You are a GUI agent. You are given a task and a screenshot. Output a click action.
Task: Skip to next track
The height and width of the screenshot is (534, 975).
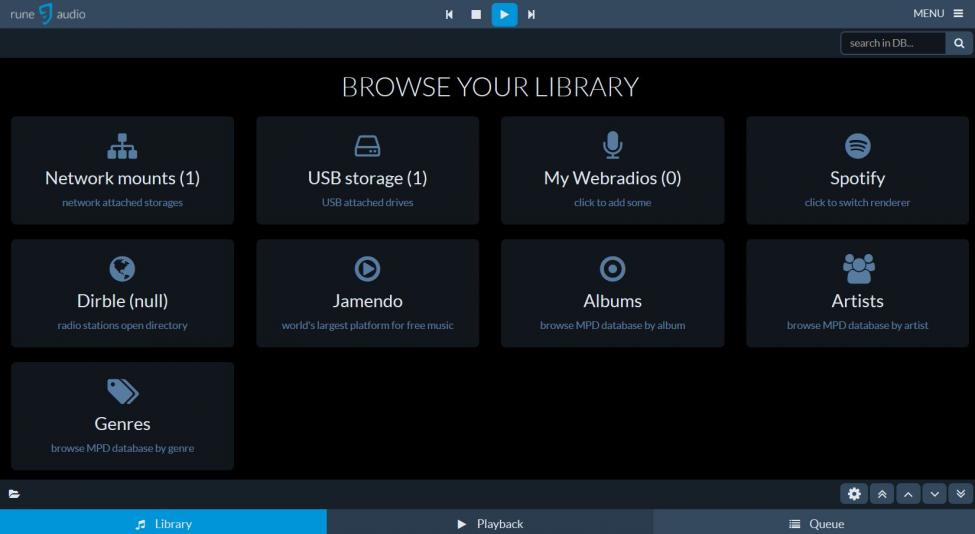531,14
